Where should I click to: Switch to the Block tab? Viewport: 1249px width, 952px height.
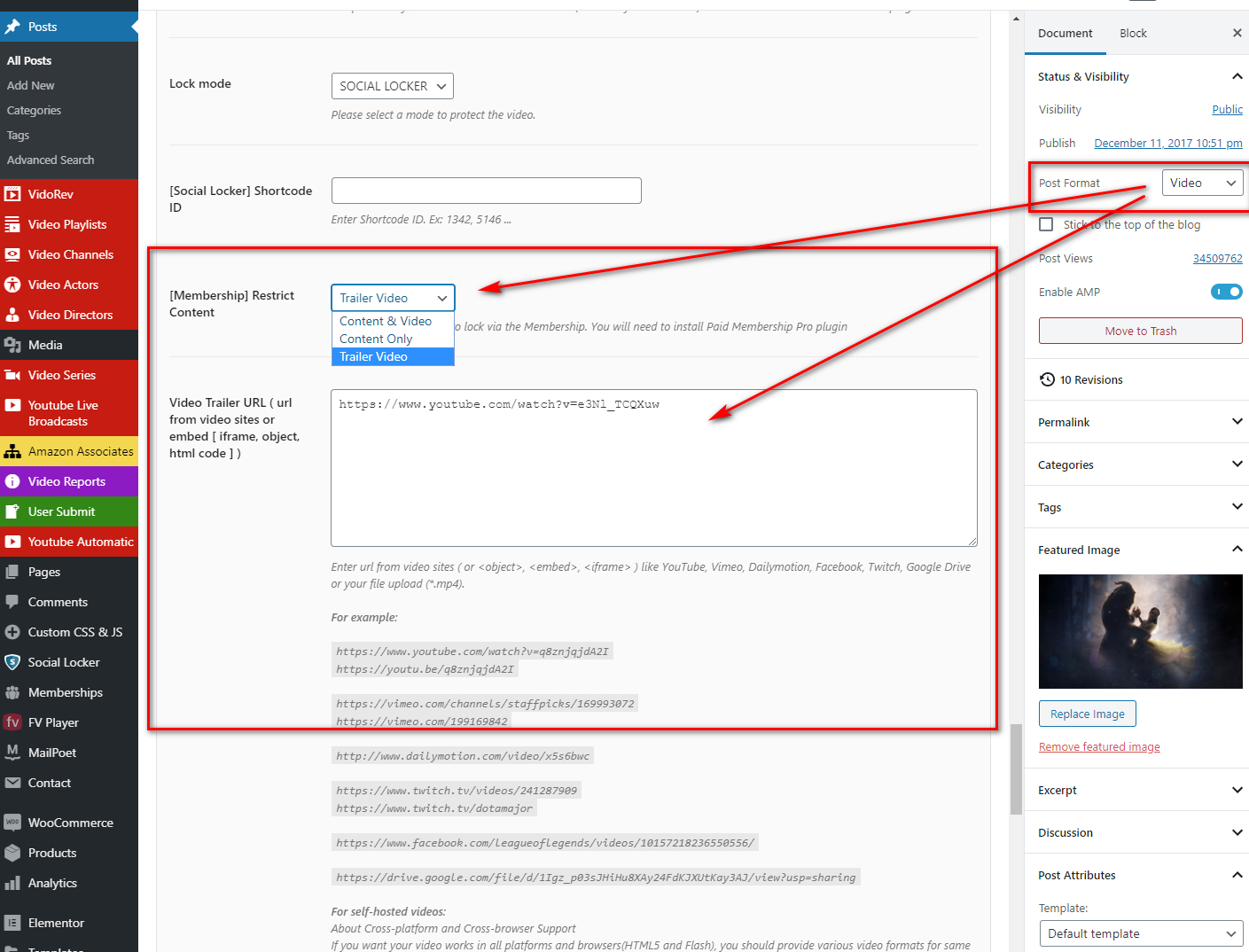[x=1133, y=34]
